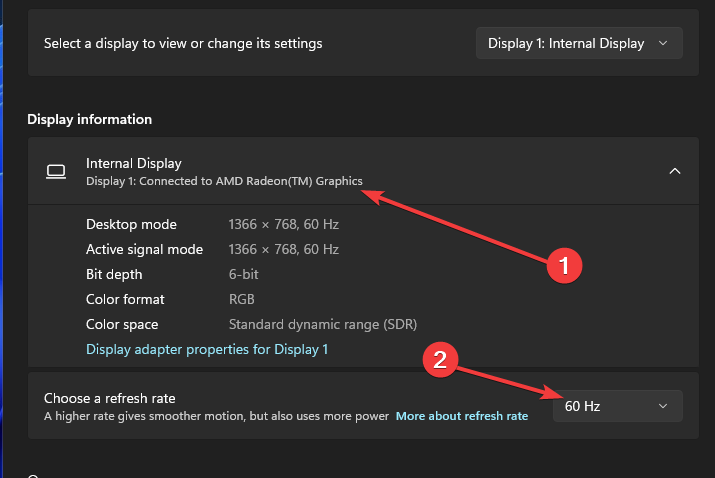Open the Display 1: Internal Display dropdown

point(579,43)
